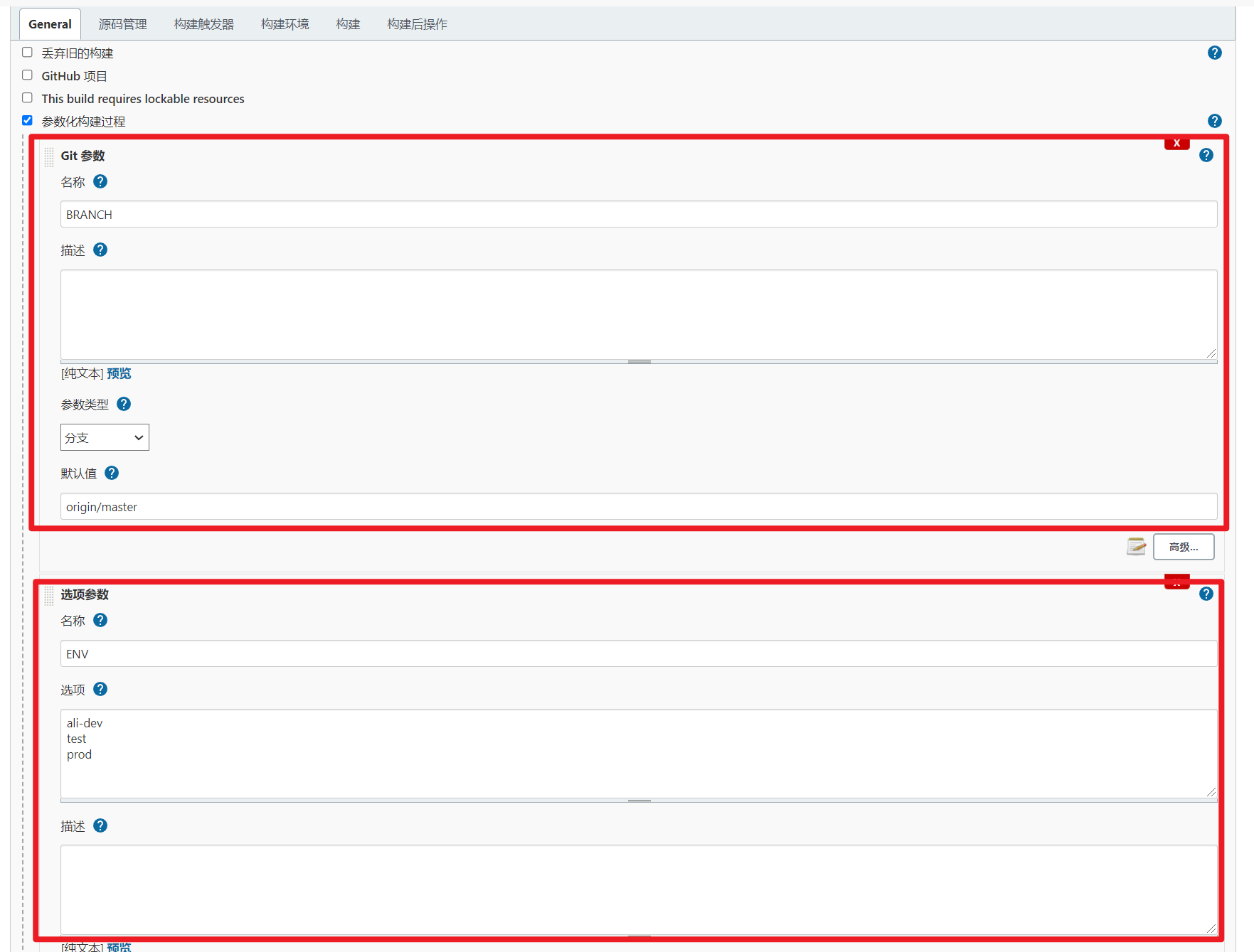Image resolution: width=1254 pixels, height=952 pixels.
Task: Open the 构建后操作 tab
Action: point(417,23)
